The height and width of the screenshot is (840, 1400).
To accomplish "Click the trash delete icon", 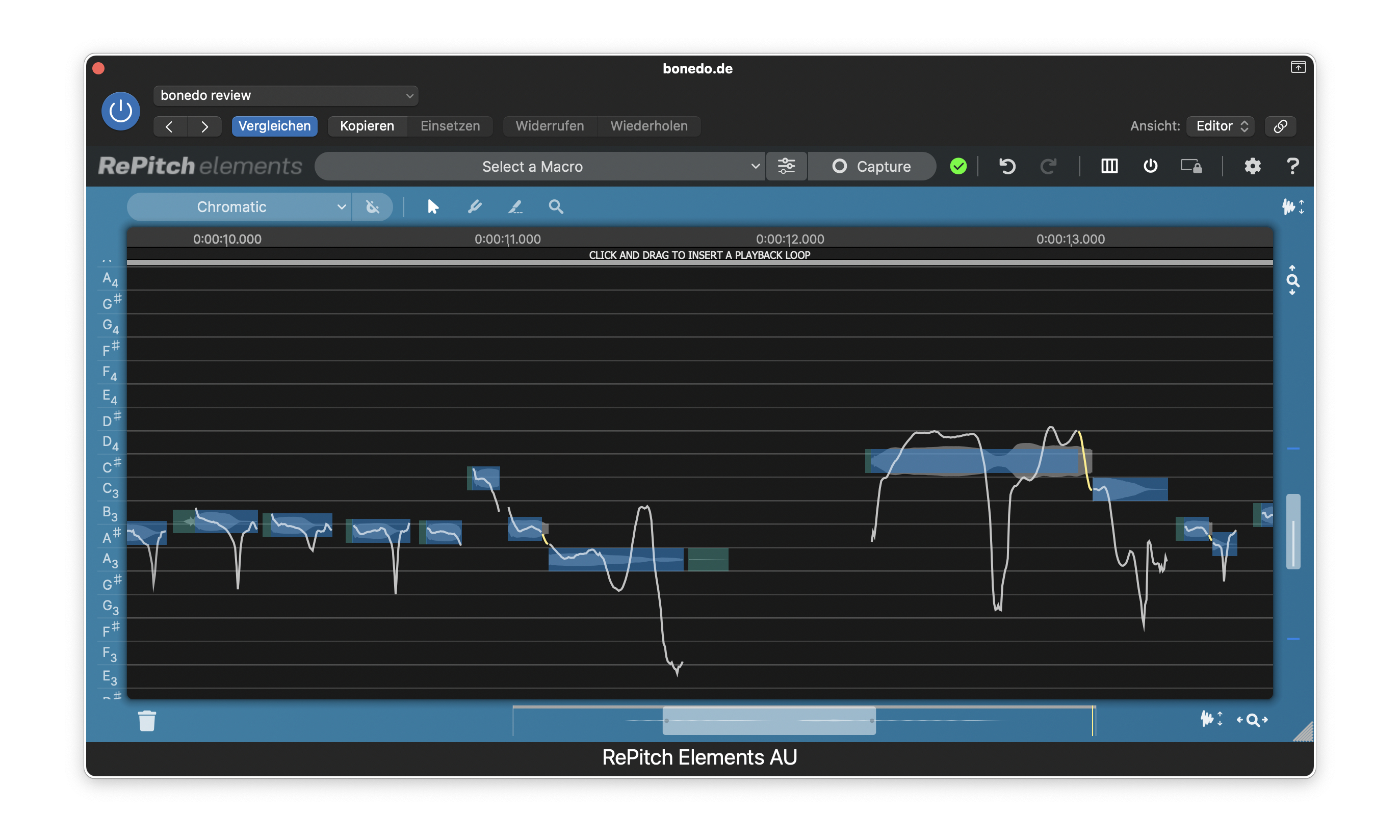I will 147,721.
